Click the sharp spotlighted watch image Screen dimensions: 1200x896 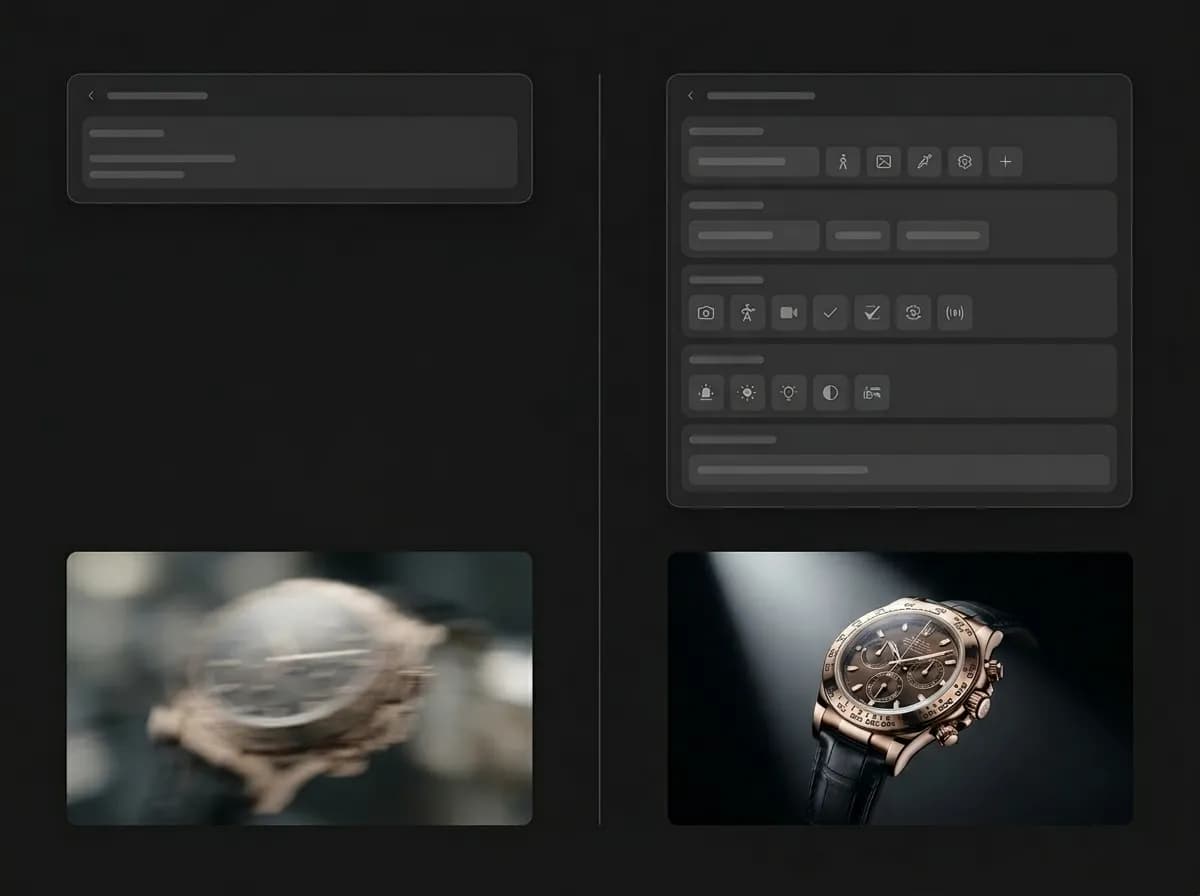pyautogui.click(x=900, y=688)
